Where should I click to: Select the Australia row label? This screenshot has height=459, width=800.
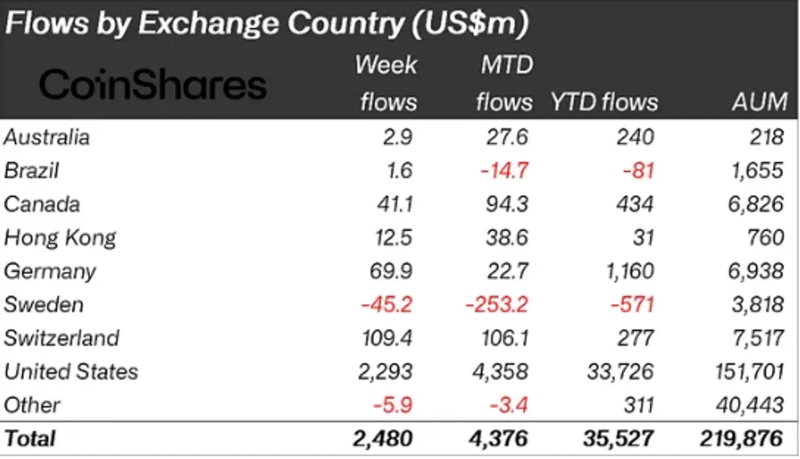click(x=47, y=136)
